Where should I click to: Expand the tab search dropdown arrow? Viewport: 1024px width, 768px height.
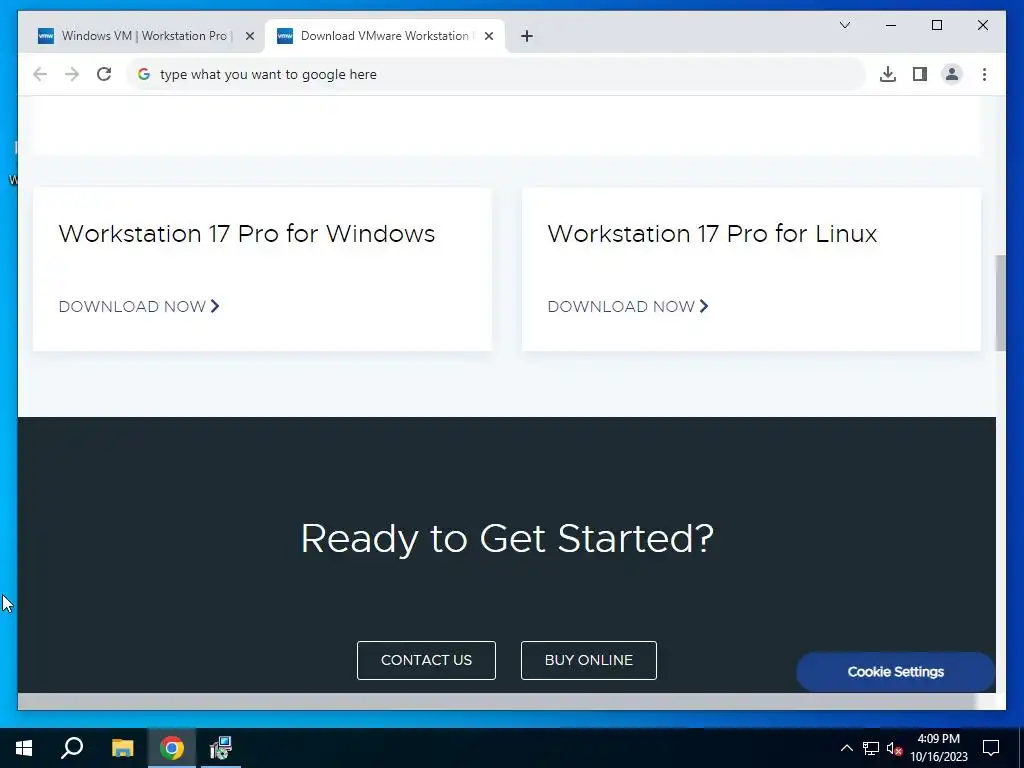pos(844,25)
